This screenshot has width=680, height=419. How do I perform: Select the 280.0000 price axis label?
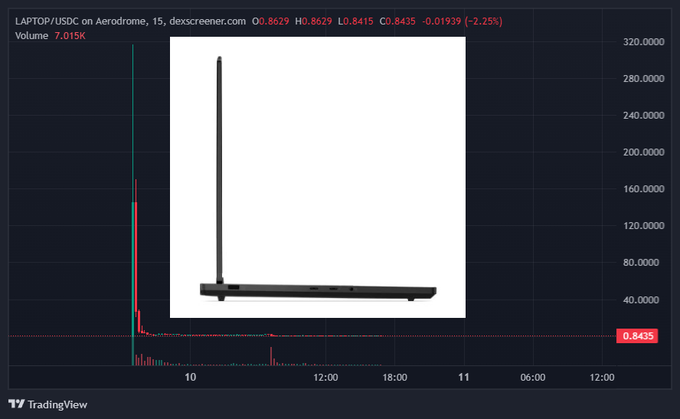[x=644, y=79]
